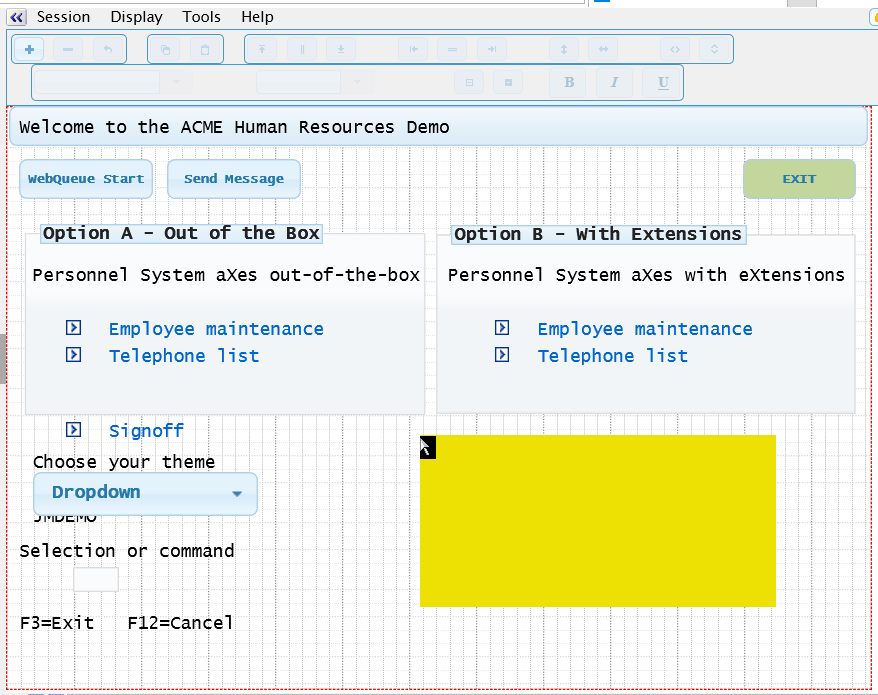Click the WebQueue Start button
This screenshot has height=695, width=878.
click(x=86, y=179)
